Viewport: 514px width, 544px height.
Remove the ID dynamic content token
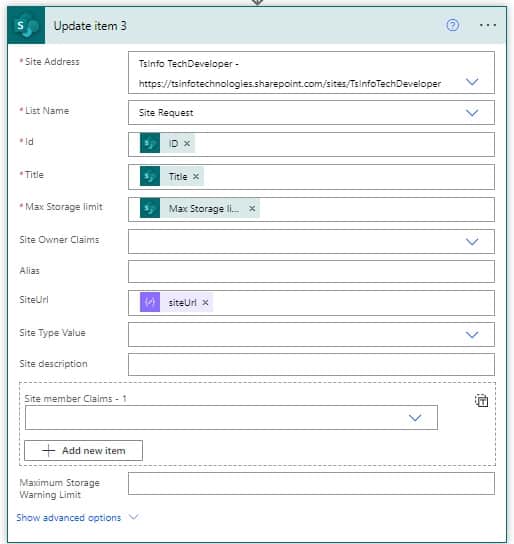click(x=187, y=143)
